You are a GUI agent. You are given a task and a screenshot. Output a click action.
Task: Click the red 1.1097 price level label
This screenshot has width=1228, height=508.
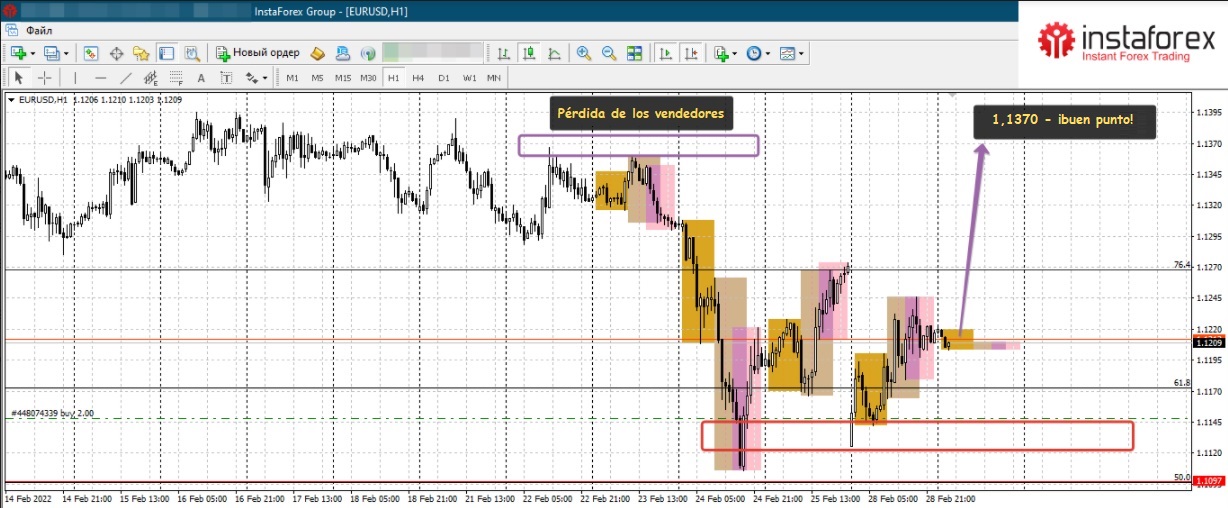tap(1209, 482)
